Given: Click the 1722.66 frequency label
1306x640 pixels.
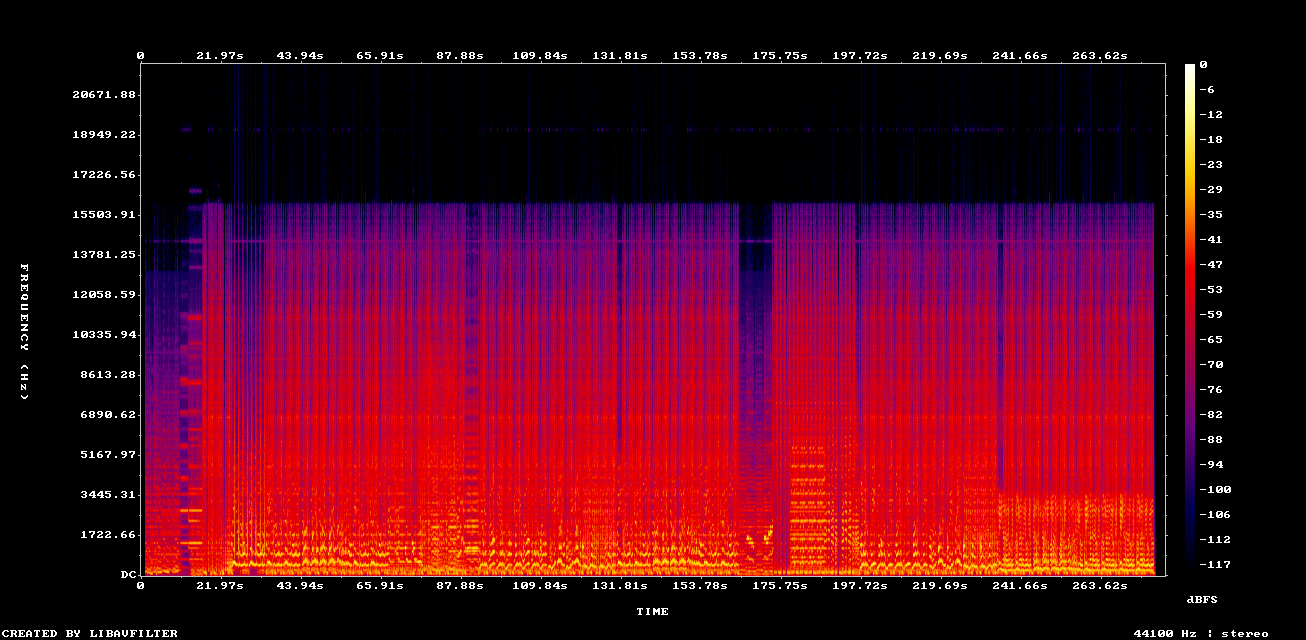Looking at the screenshot, I should click(107, 534).
